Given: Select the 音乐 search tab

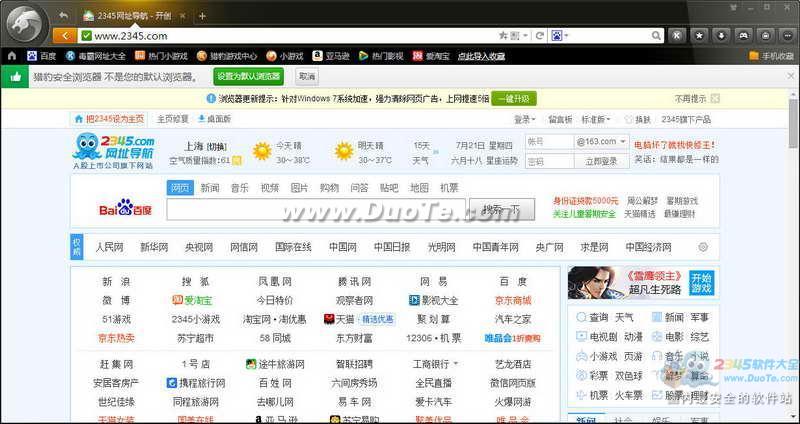Looking at the screenshot, I should click(x=239, y=188).
